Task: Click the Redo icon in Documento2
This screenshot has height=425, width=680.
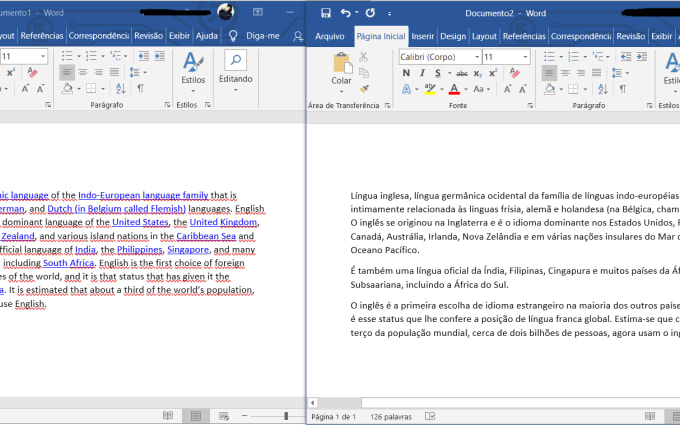Action: 370,13
